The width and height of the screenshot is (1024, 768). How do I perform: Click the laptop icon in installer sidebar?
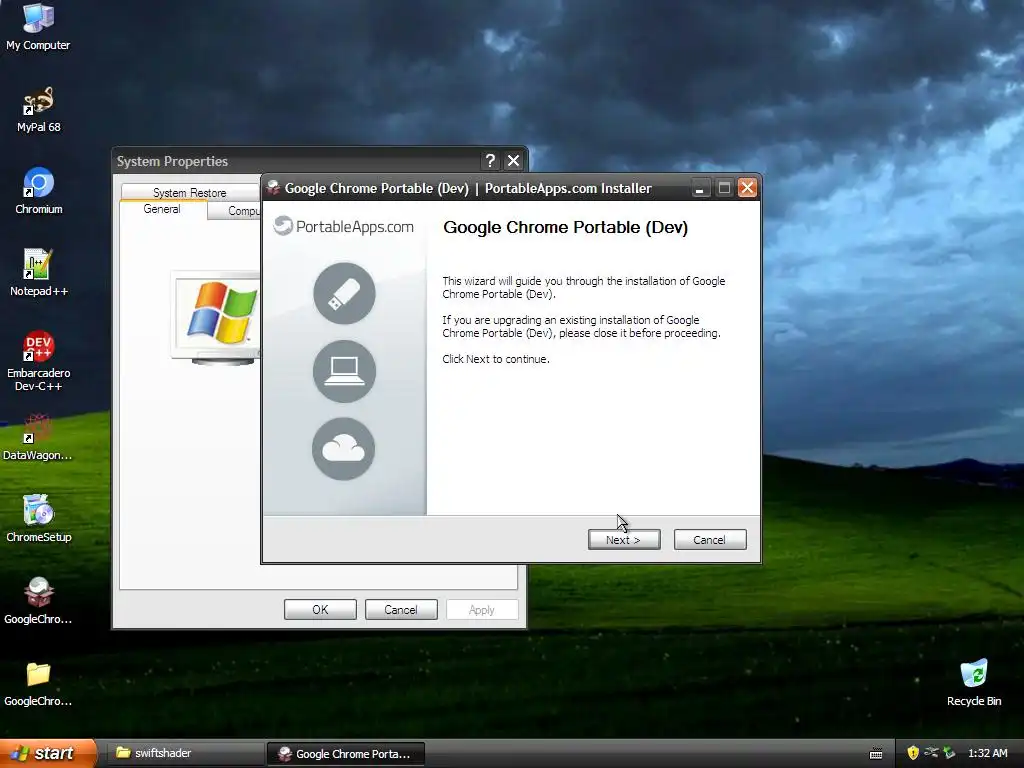[x=344, y=371]
